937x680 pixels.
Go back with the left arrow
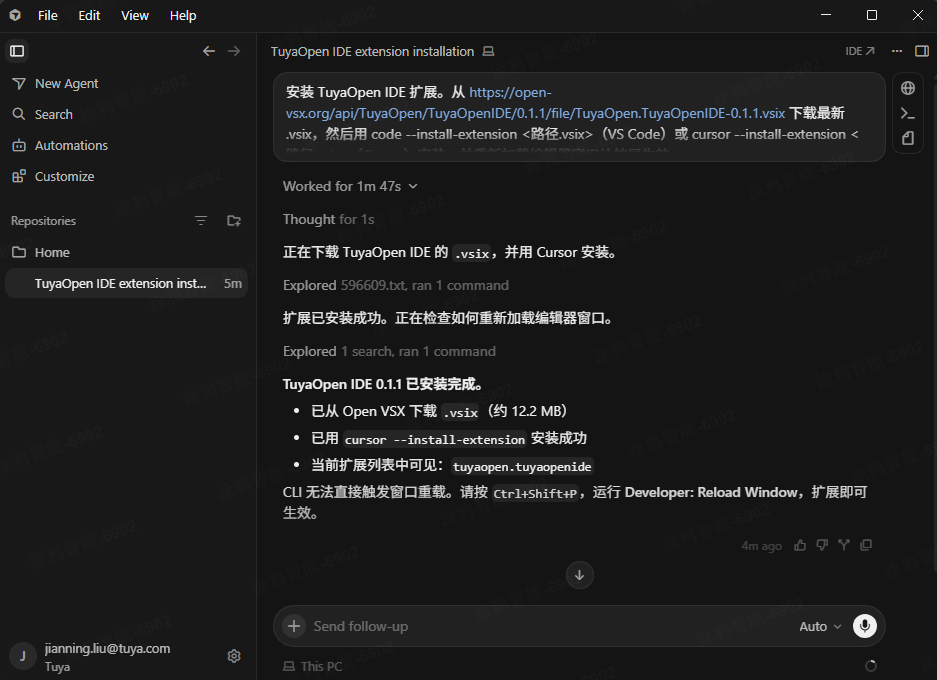coord(209,51)
